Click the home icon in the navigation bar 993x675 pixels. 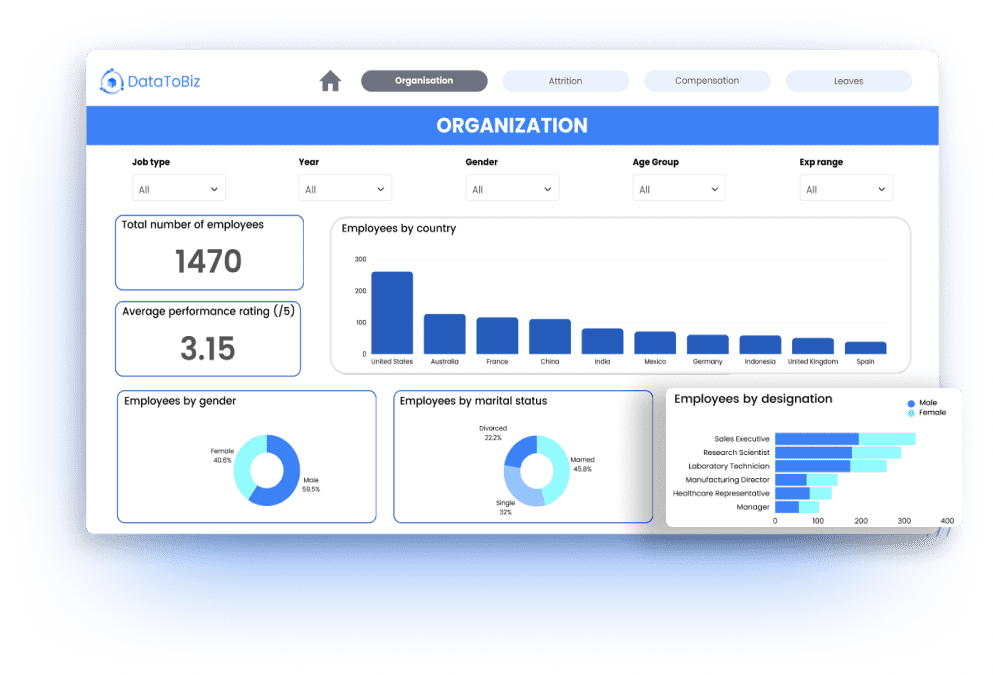[330, 81]
